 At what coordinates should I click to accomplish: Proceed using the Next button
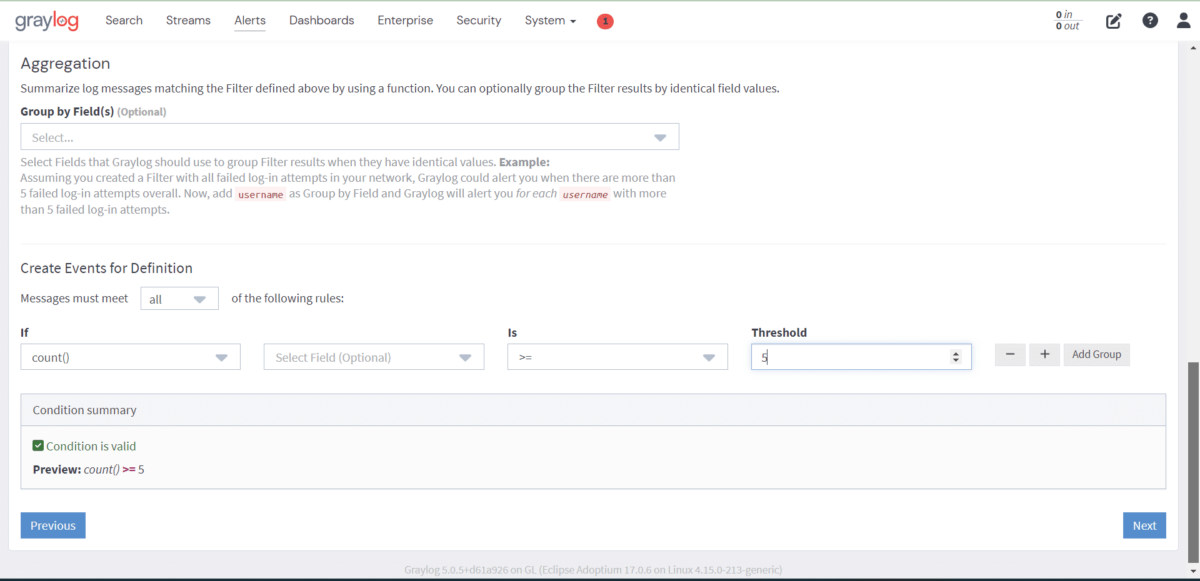click(1144, 525)
